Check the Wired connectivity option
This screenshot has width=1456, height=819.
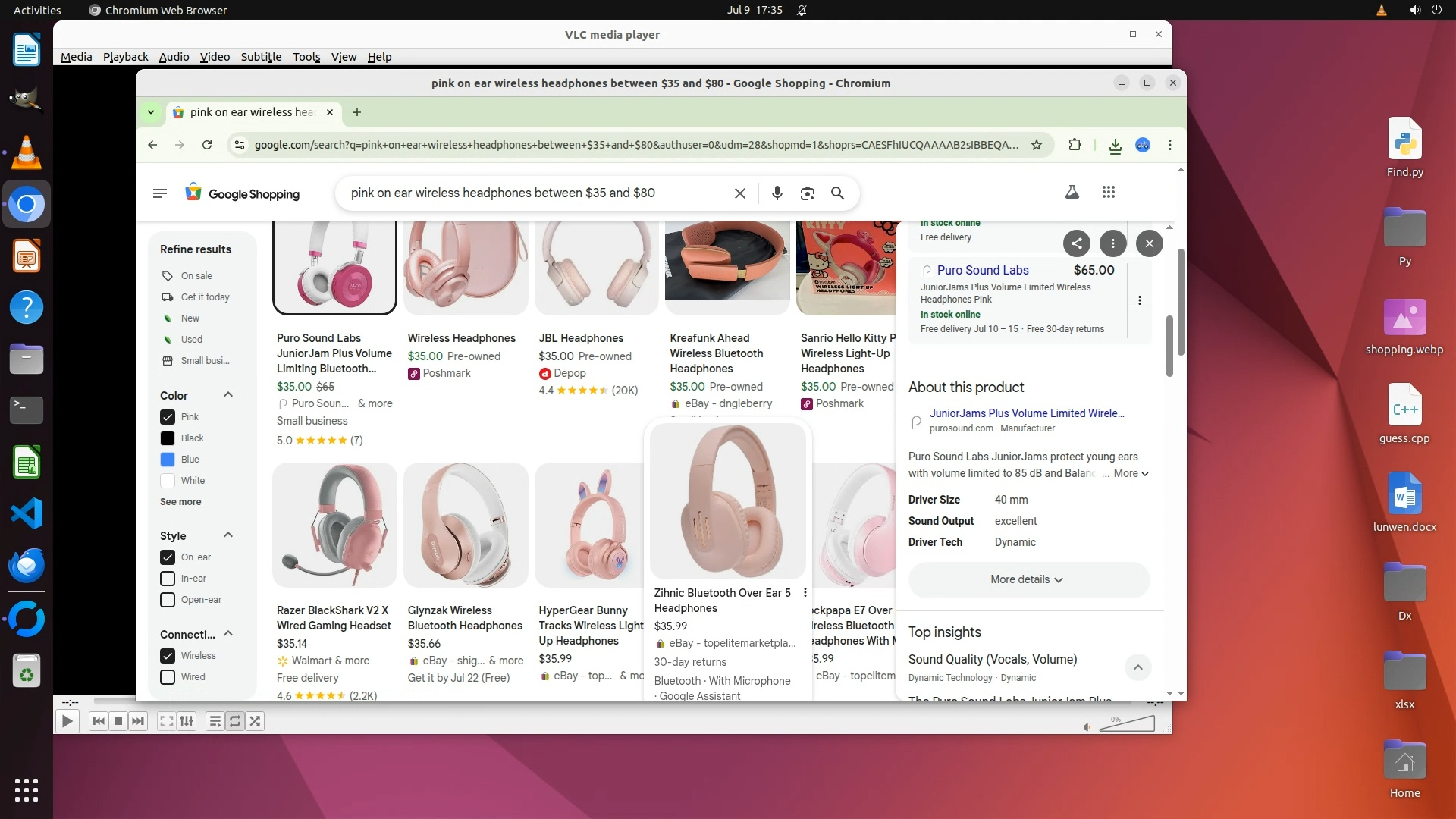coord(168,677)
